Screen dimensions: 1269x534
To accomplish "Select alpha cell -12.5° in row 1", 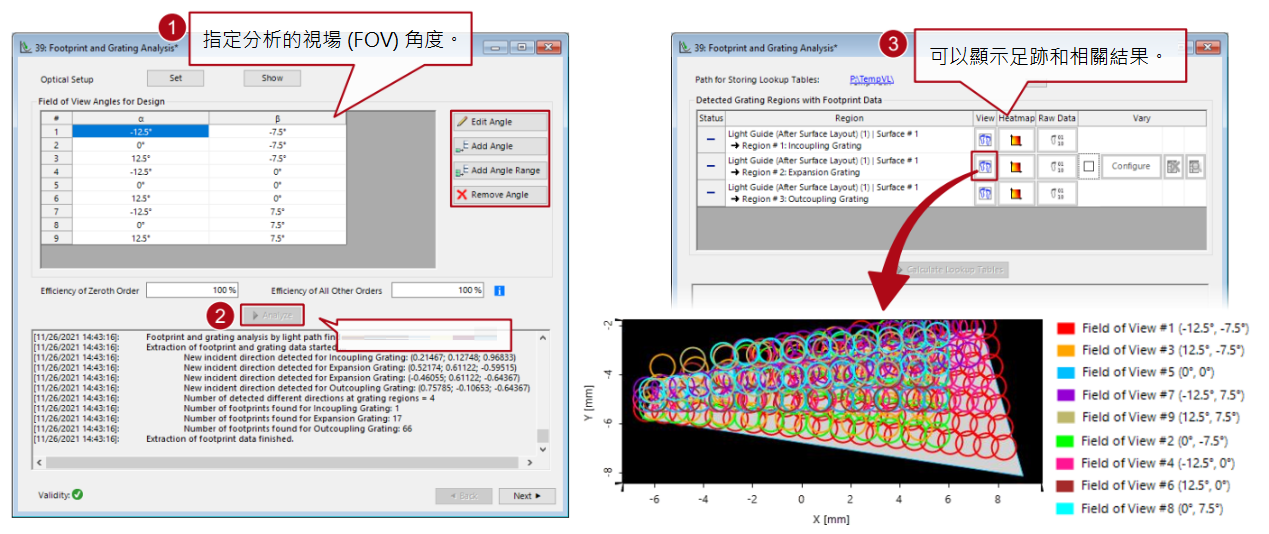I will click(140, 131).
